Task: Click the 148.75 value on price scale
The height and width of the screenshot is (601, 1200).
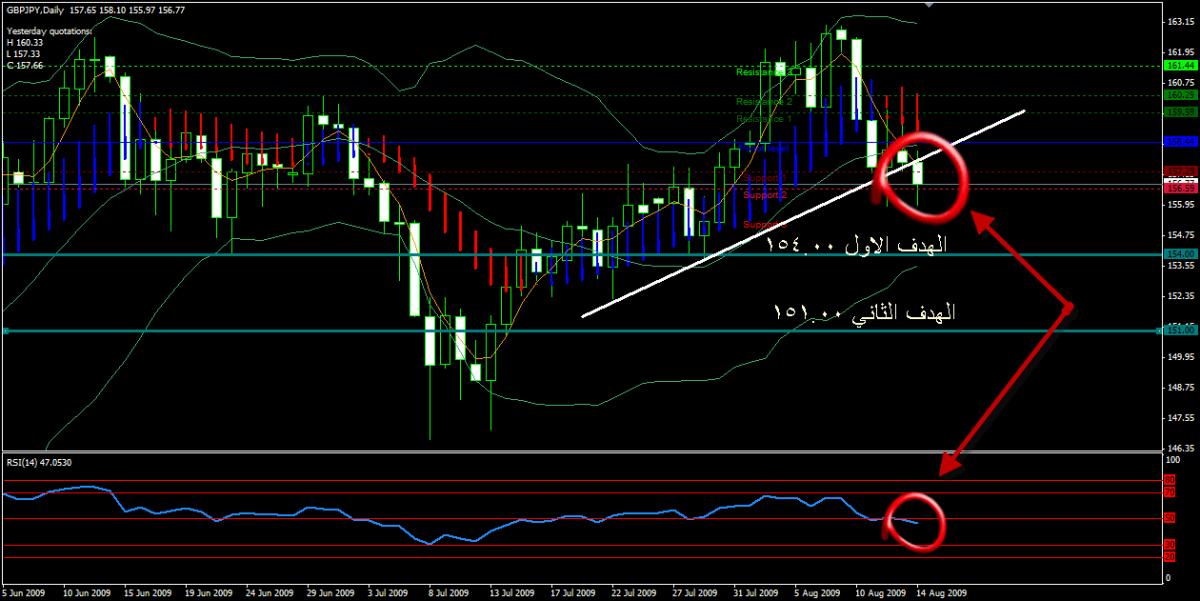Action: pos(1182,387)
